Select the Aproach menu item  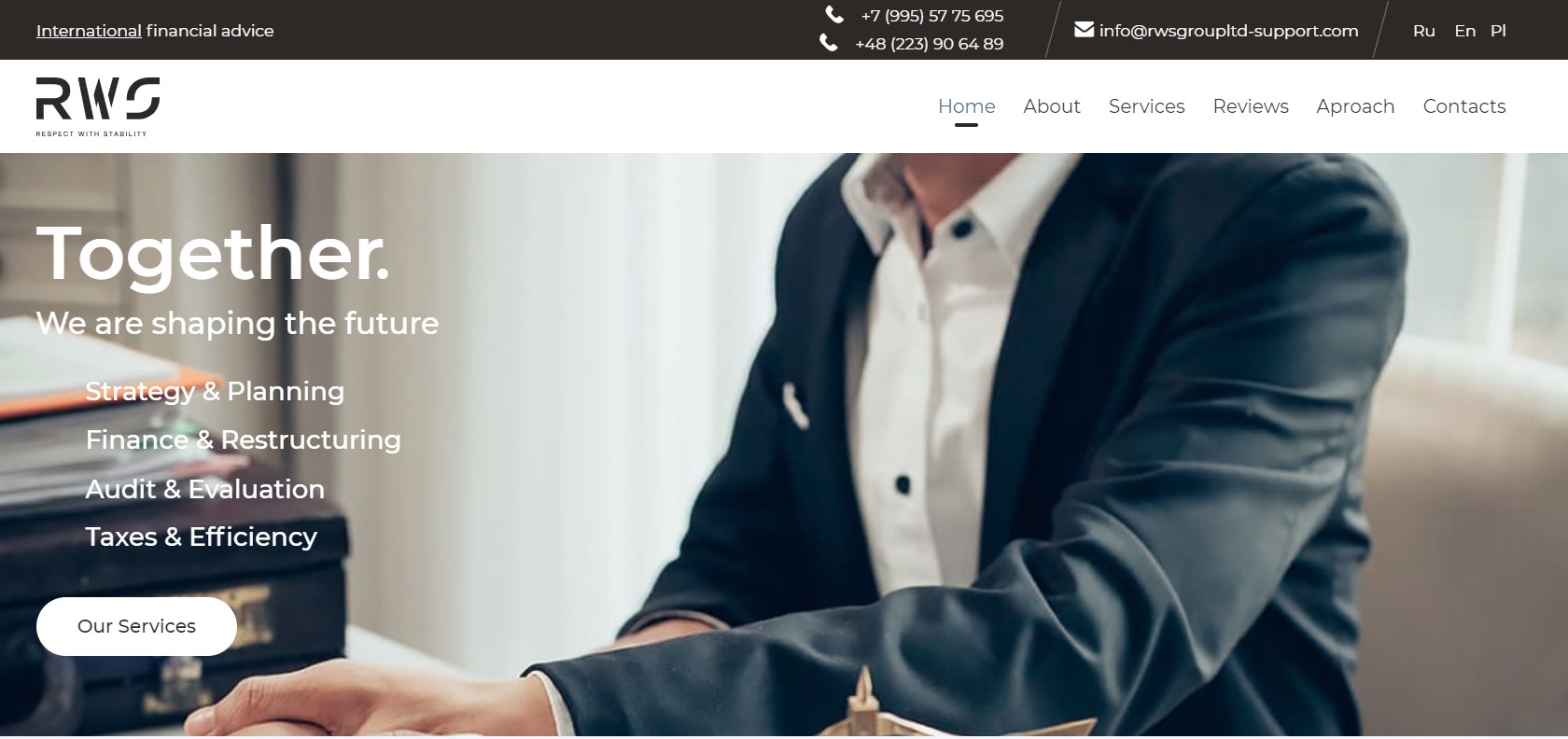coord(1355,106)
